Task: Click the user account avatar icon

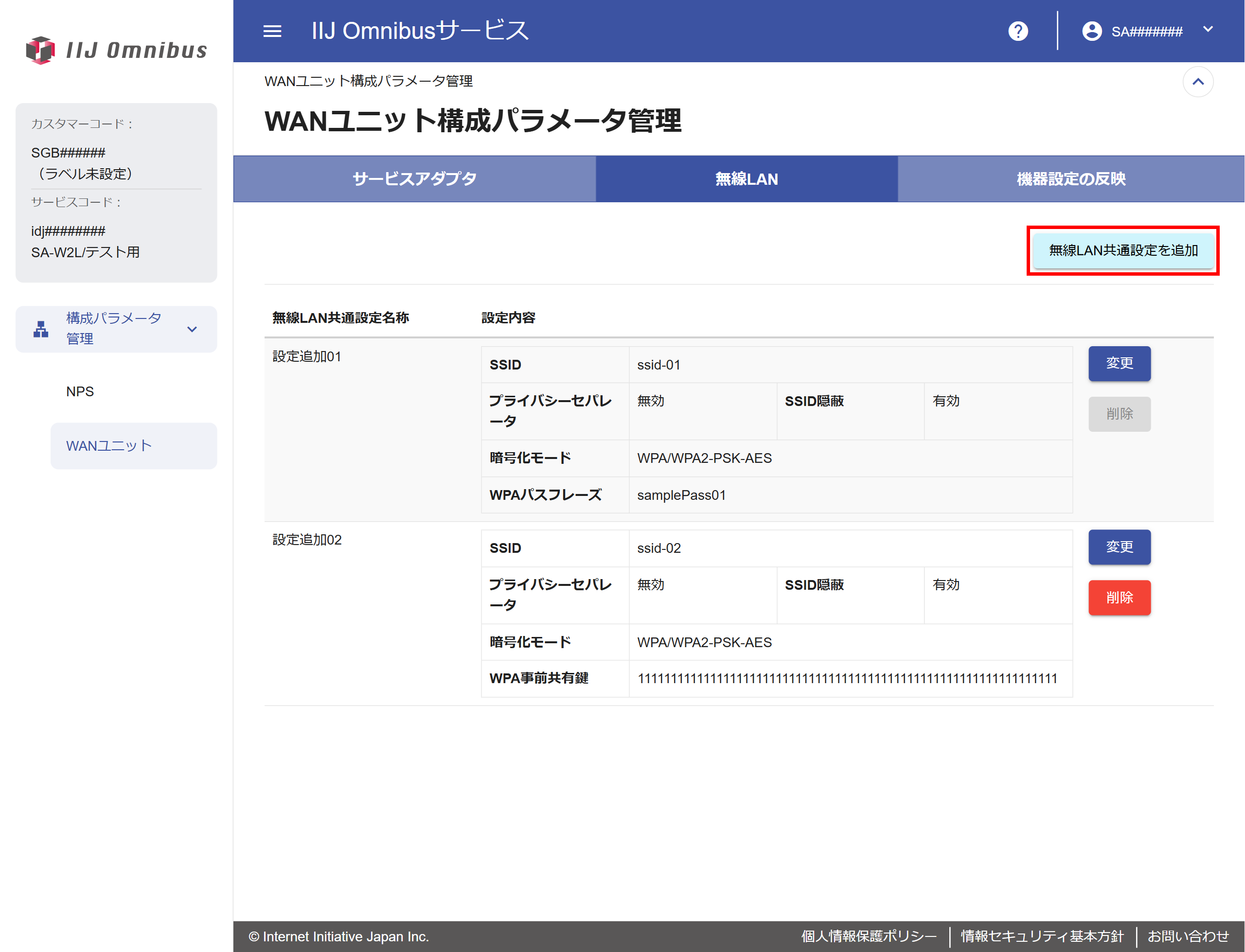Action: click(1091, 31)
